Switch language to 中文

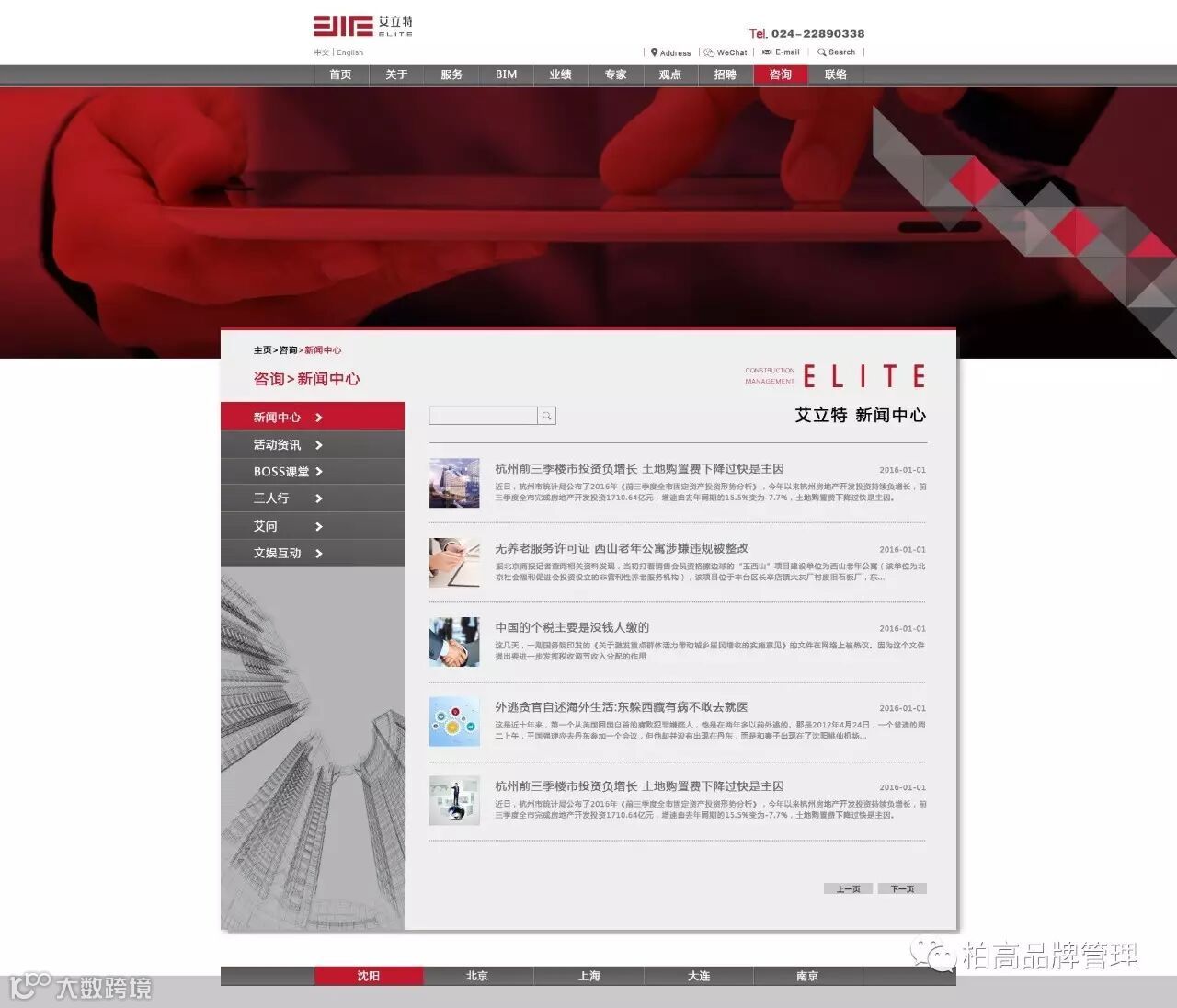point(321,52)
